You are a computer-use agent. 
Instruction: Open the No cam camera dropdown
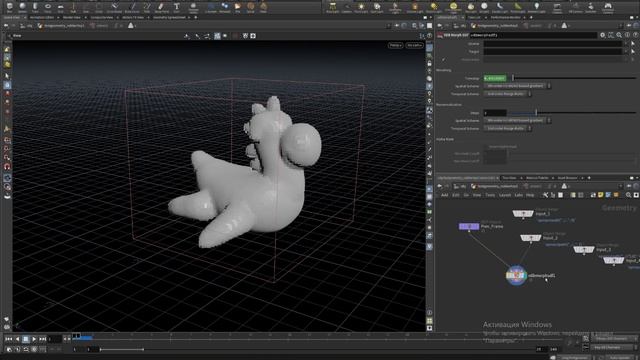(414, 45)
